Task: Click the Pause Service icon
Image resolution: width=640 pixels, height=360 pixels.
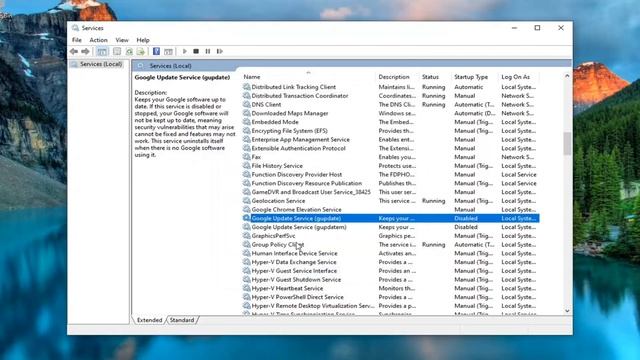Action: [208, 51]
